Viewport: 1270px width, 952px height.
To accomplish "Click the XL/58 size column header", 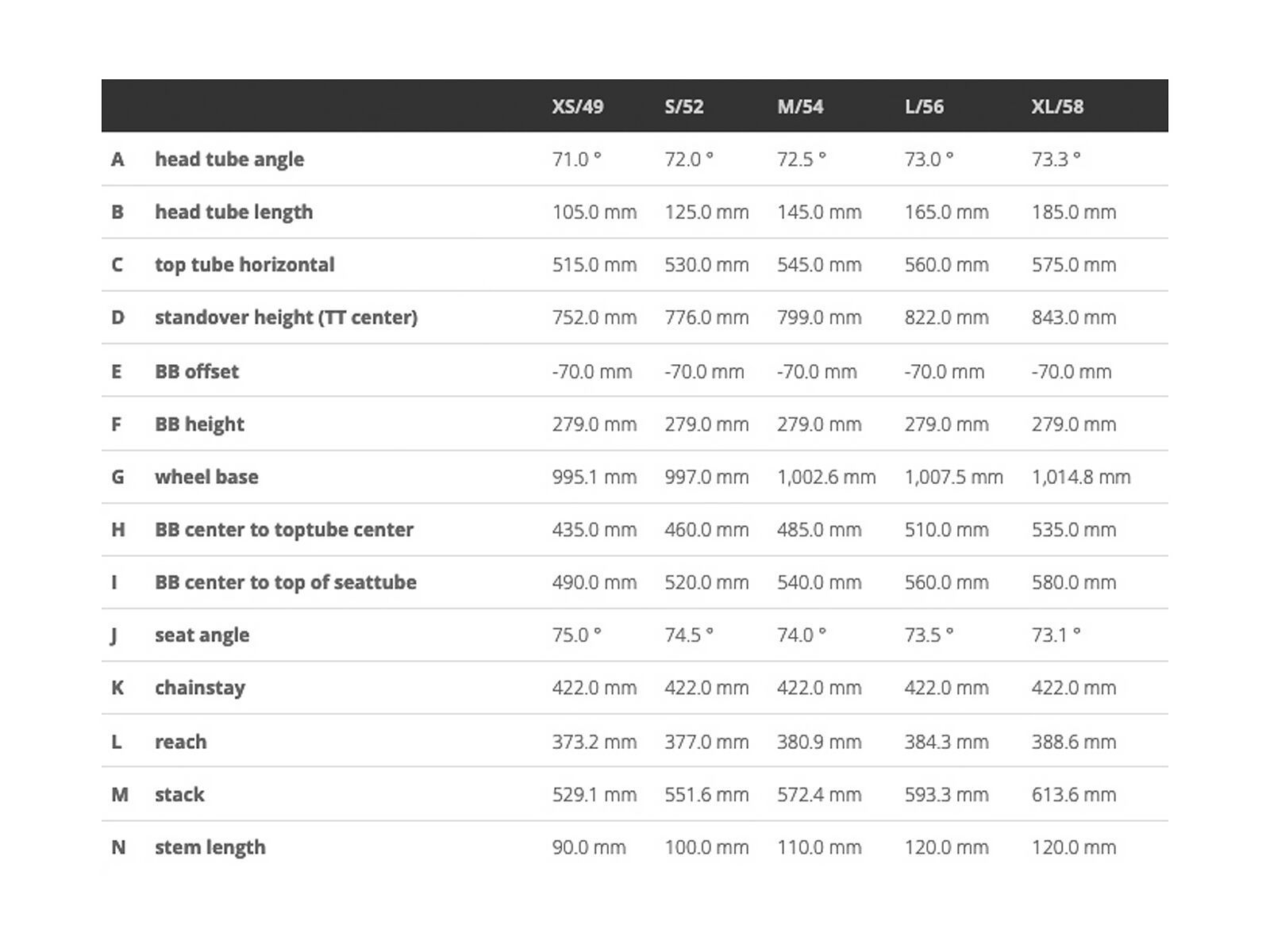I will pos(1056,106).
